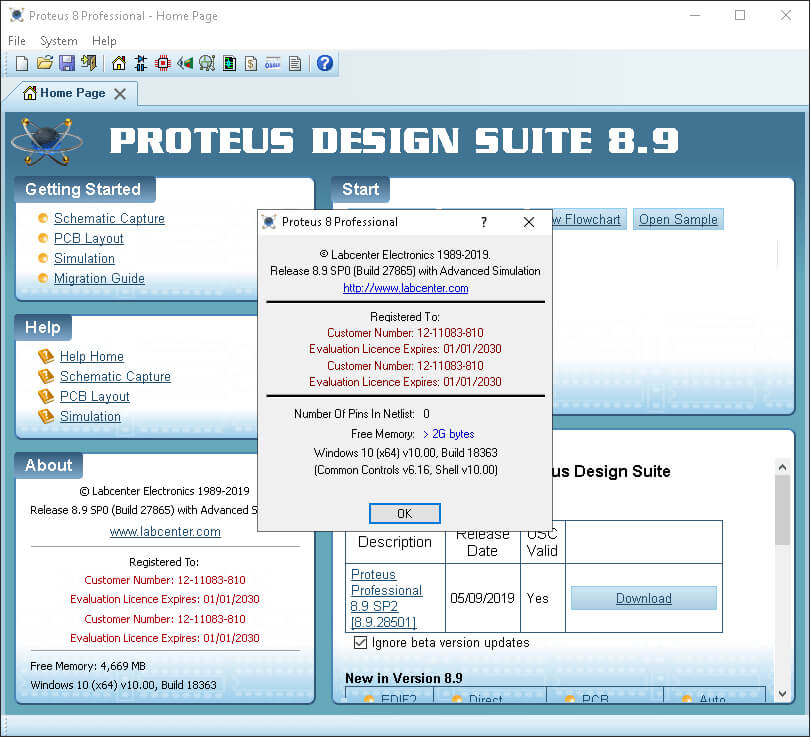Save the project using the floppy disk icon

pos(67,63)
